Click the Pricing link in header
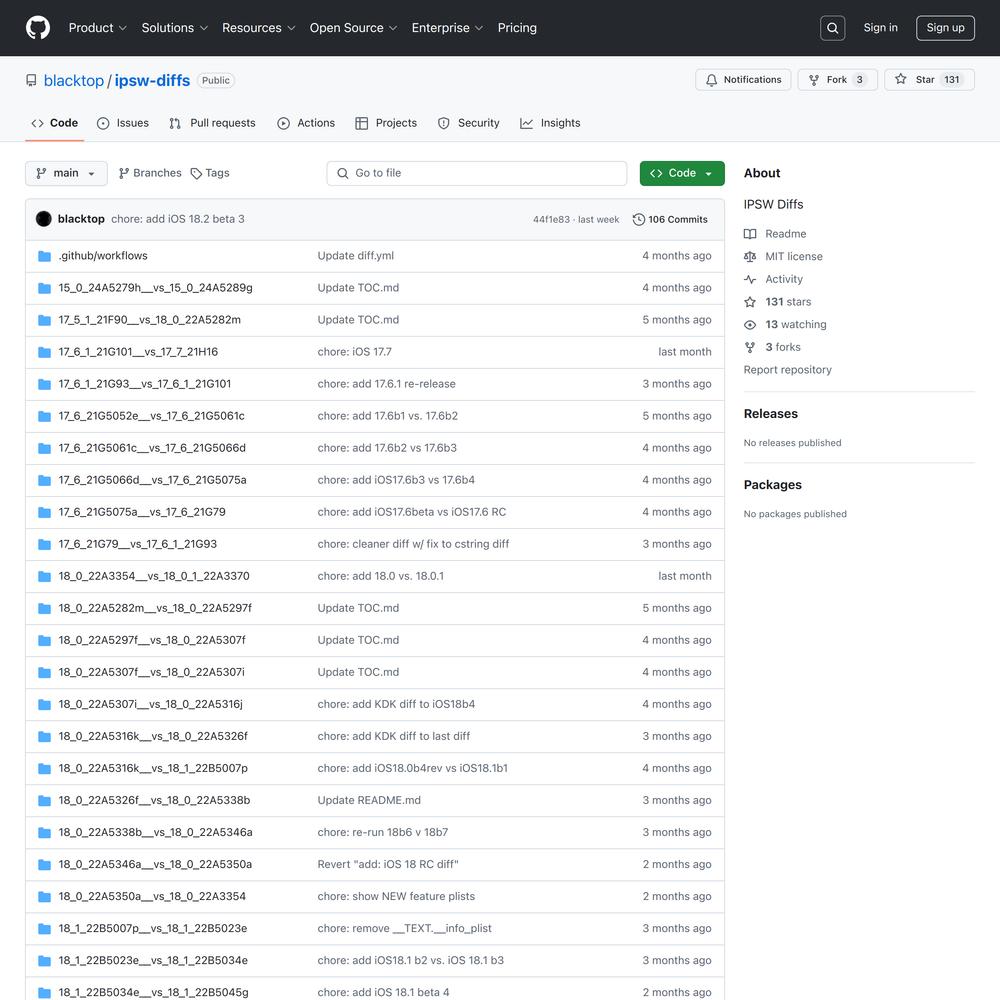 (x=517, y=28)
